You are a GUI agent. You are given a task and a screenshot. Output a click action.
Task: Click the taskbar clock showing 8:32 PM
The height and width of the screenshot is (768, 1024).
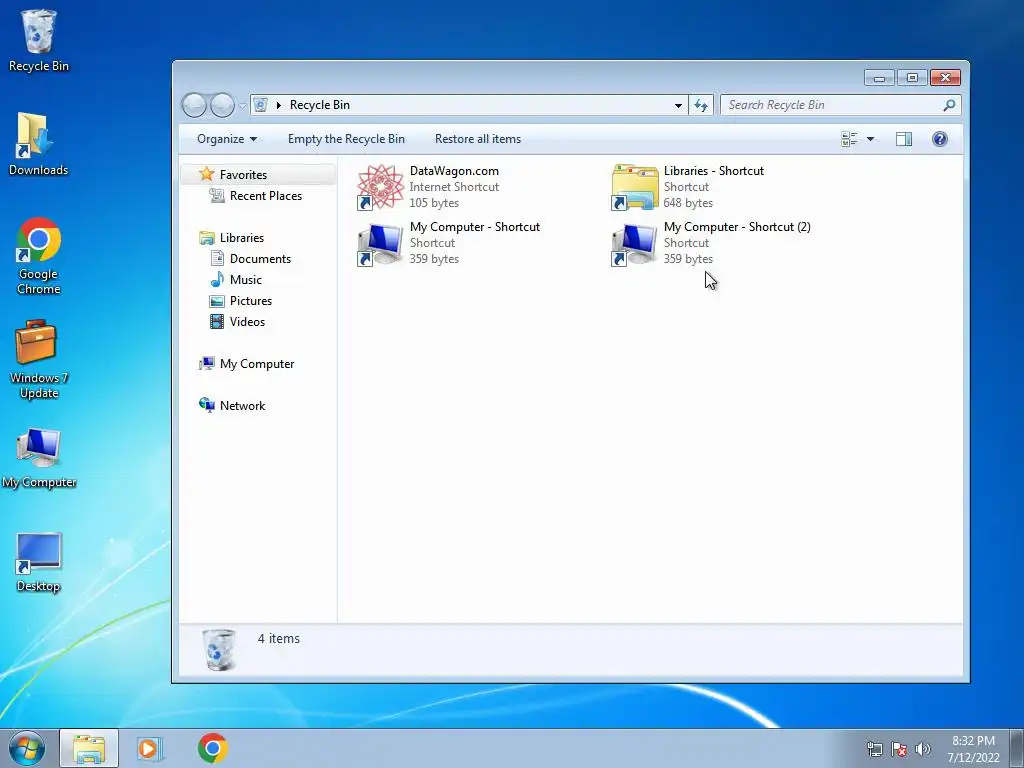click(973, 749)
